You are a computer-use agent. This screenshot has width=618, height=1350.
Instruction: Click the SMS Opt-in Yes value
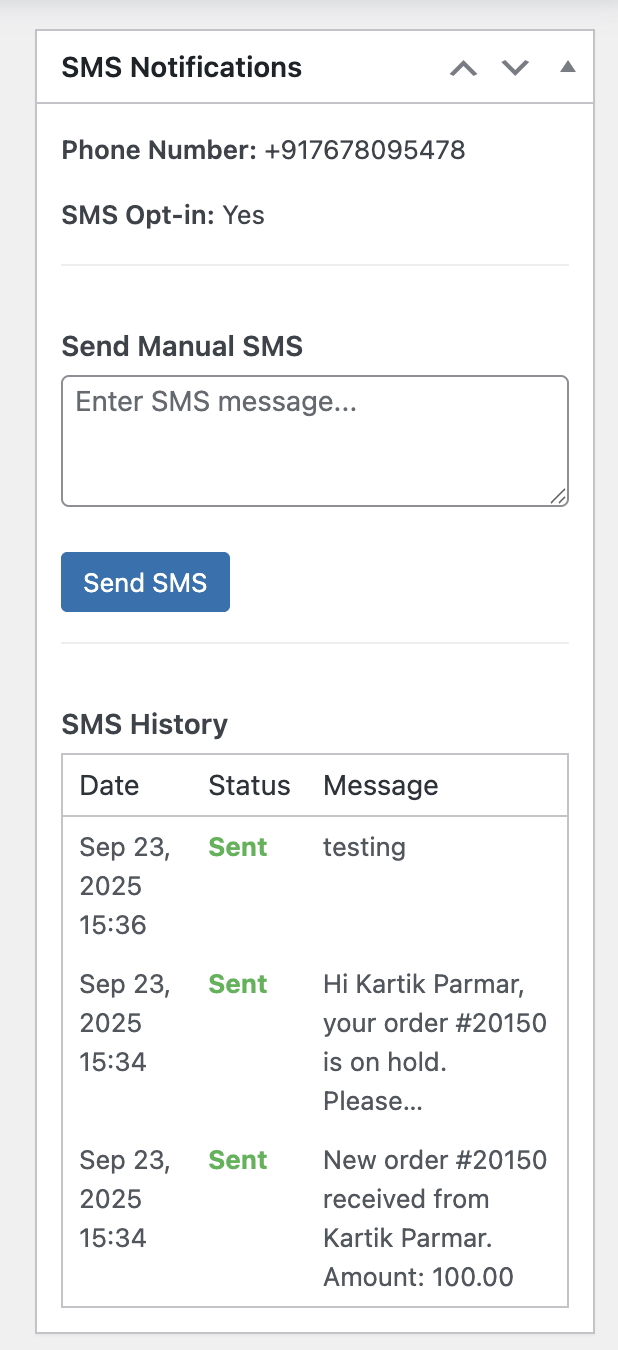(243, 215)
